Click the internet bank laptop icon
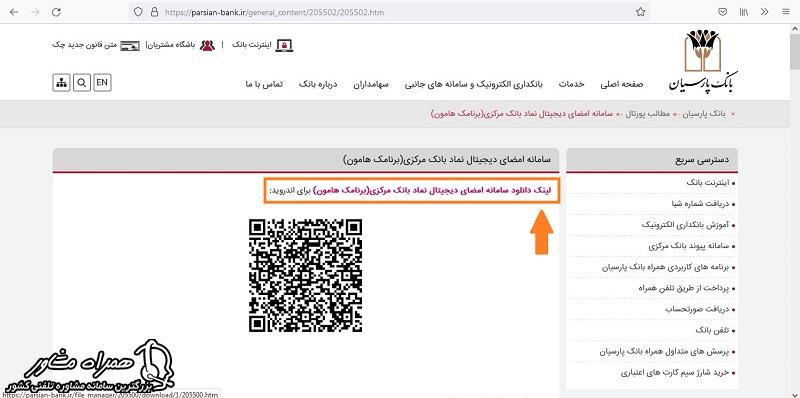The height and width of the screenshot is (398, 800). [285, 45]
